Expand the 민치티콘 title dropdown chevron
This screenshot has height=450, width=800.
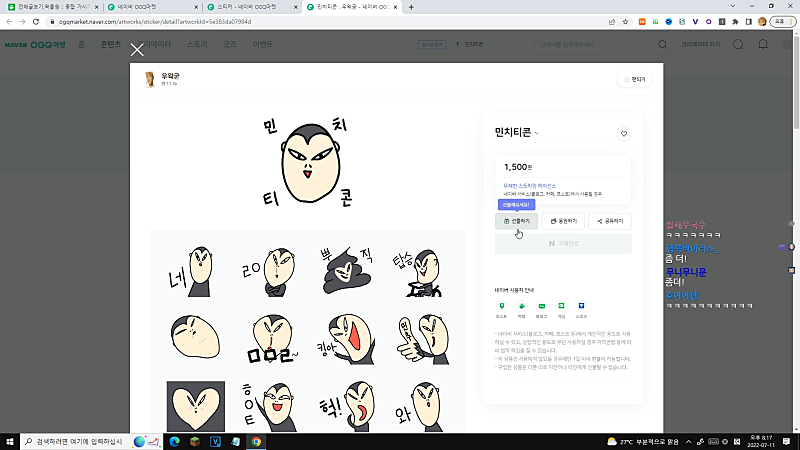pos(537,133)
